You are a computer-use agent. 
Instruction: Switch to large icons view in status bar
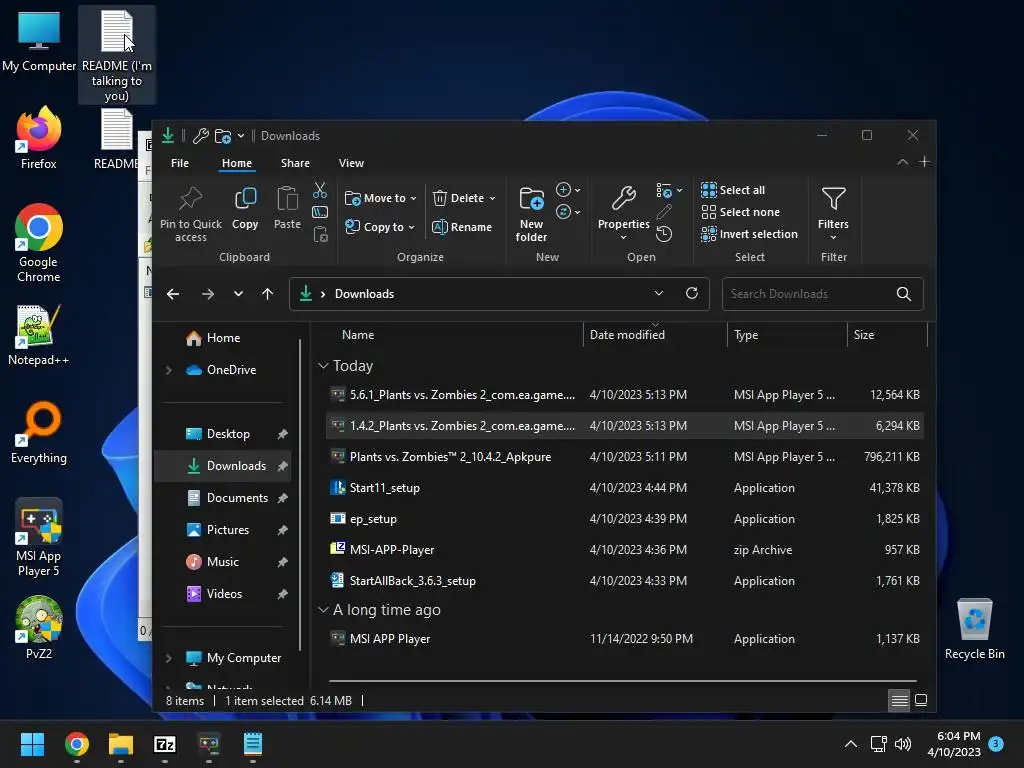[x=921, y=701]
